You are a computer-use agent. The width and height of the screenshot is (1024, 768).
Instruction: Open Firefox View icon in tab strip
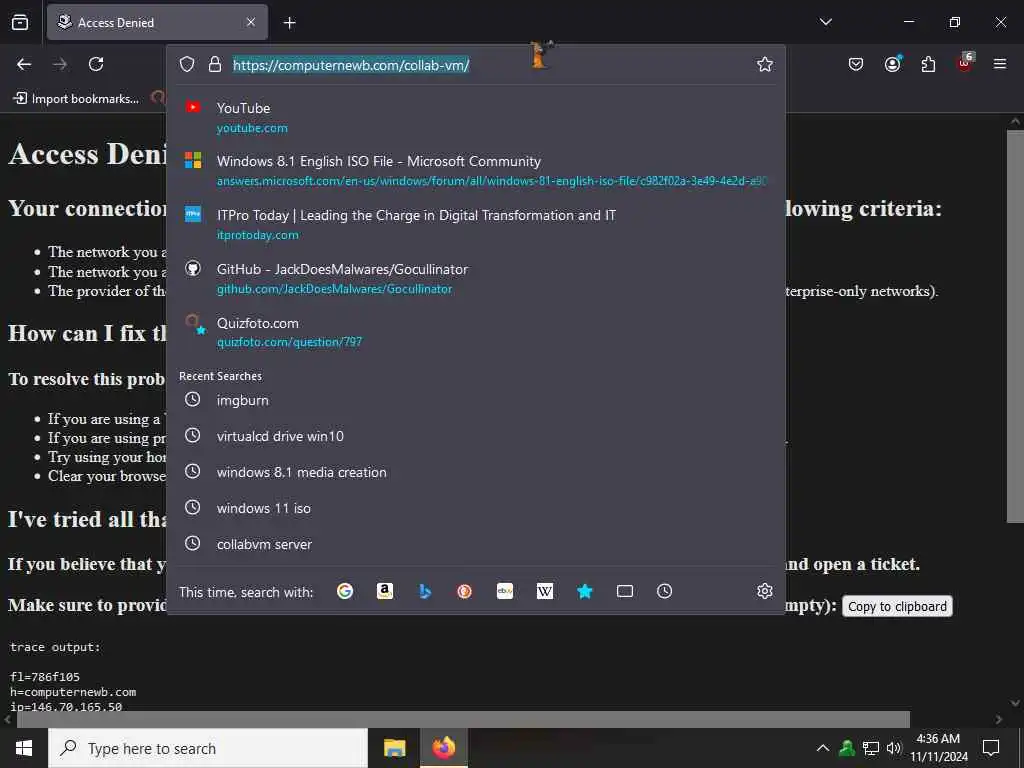pos(20,23)
